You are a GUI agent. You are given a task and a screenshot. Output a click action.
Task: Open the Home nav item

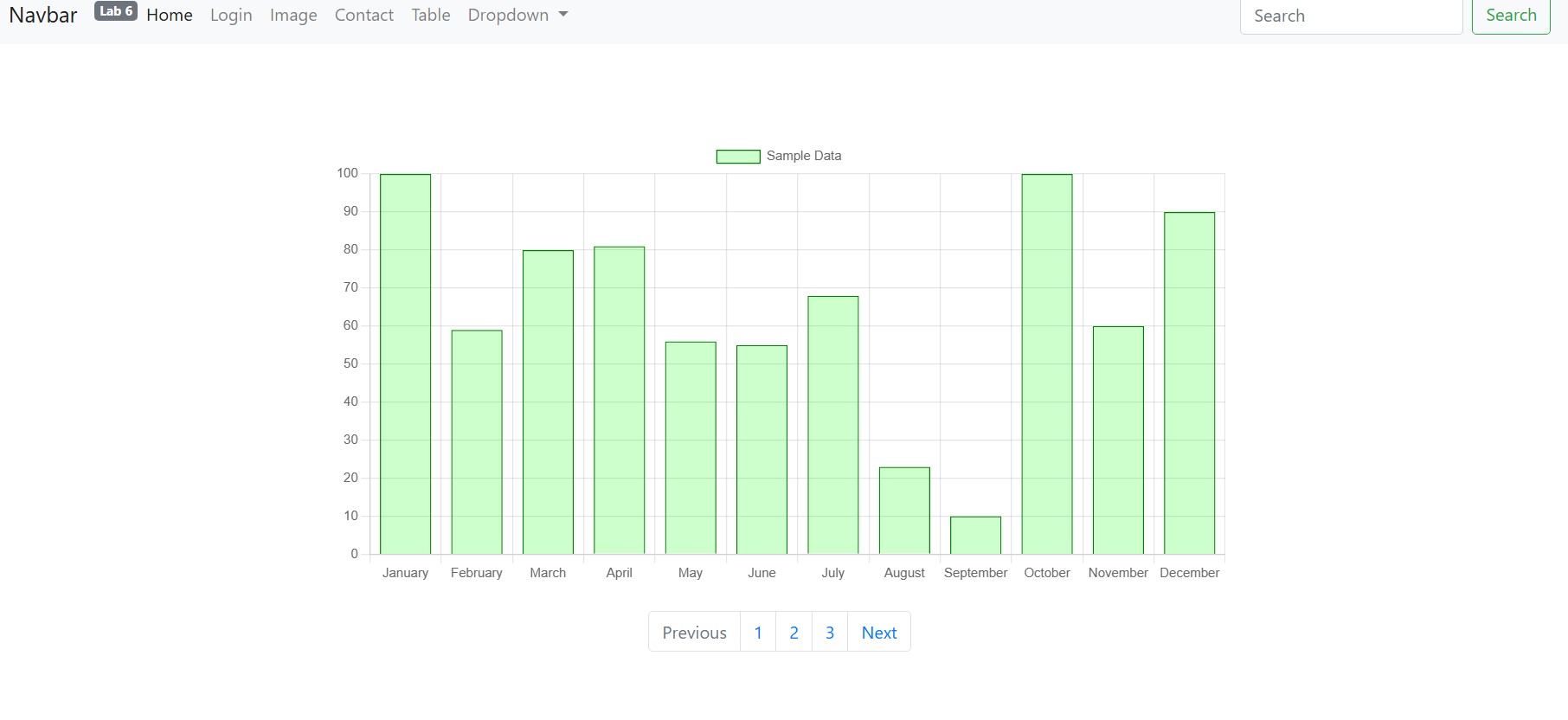(170, 15)
